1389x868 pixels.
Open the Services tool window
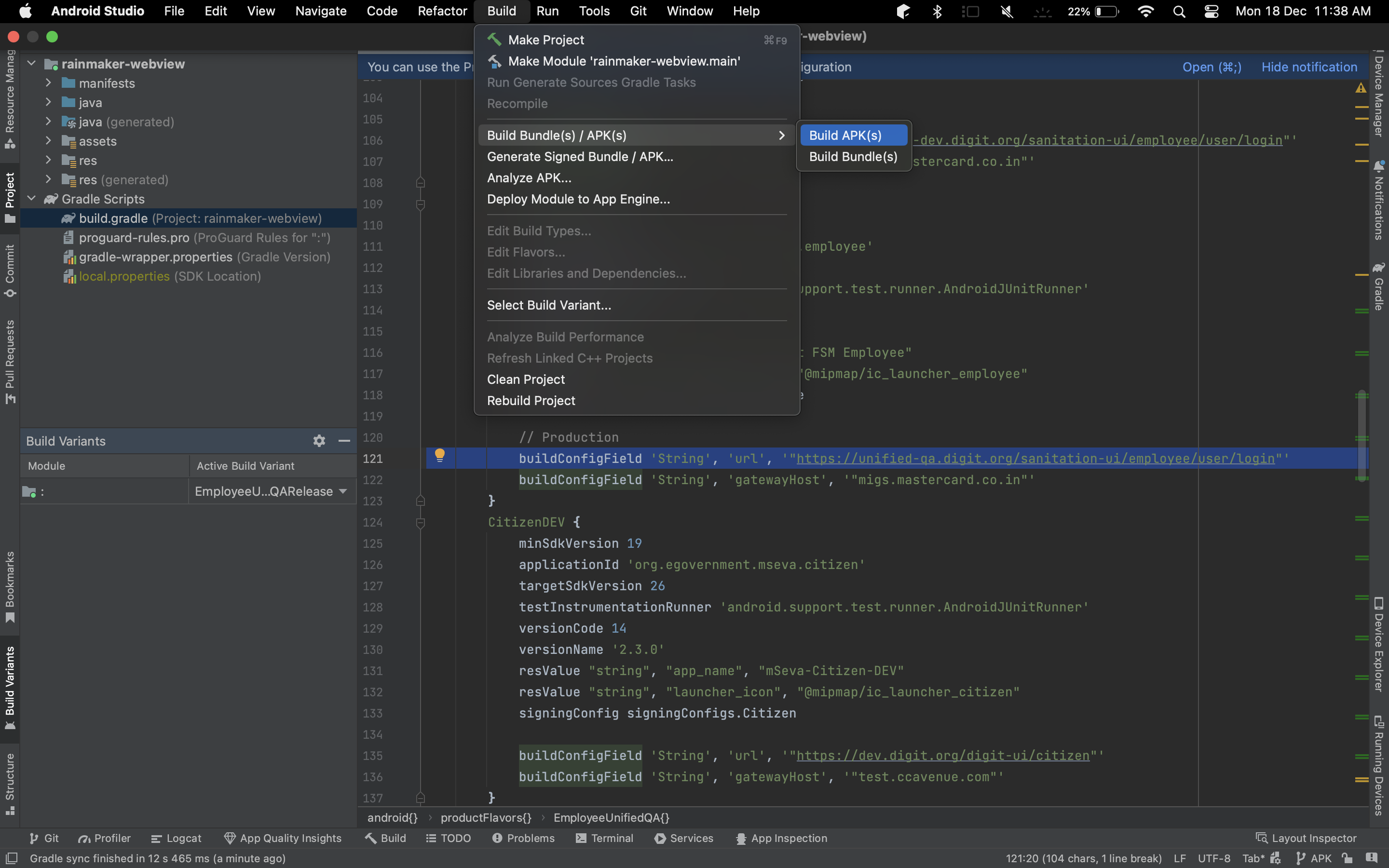(x=683, y=838)
